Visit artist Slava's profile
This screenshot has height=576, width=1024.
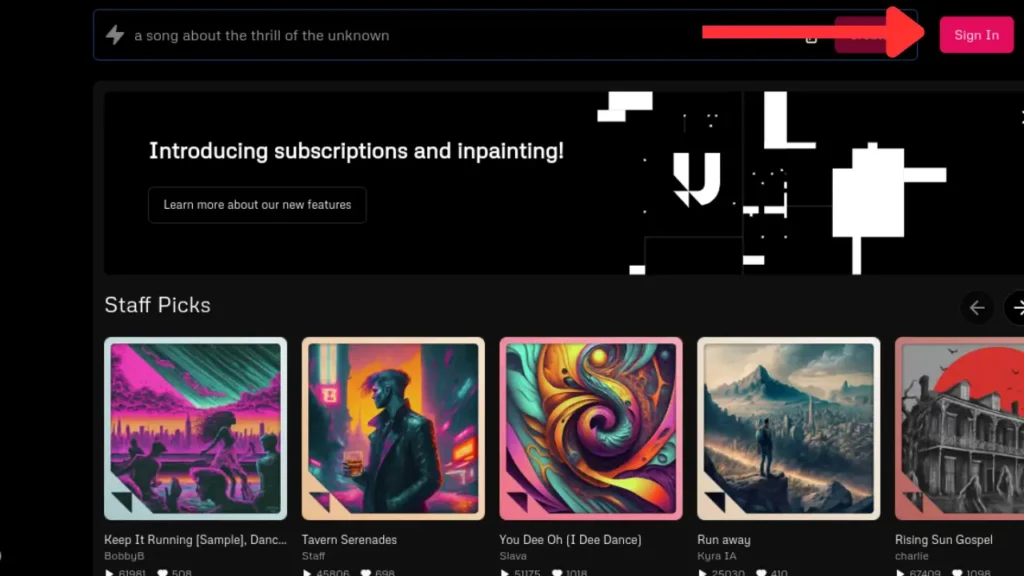click(x=513, y=556)
